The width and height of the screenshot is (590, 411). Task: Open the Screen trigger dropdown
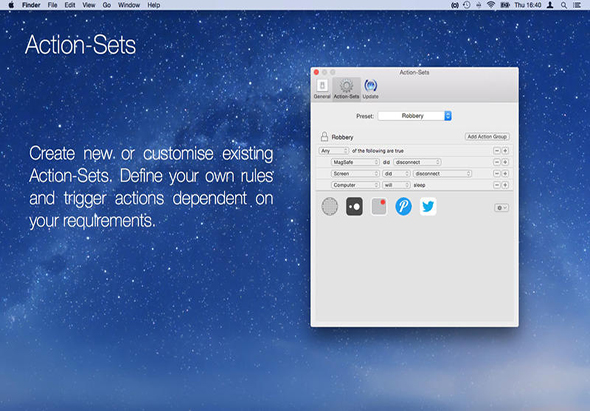pyautogui.click(x=355, y=174)
